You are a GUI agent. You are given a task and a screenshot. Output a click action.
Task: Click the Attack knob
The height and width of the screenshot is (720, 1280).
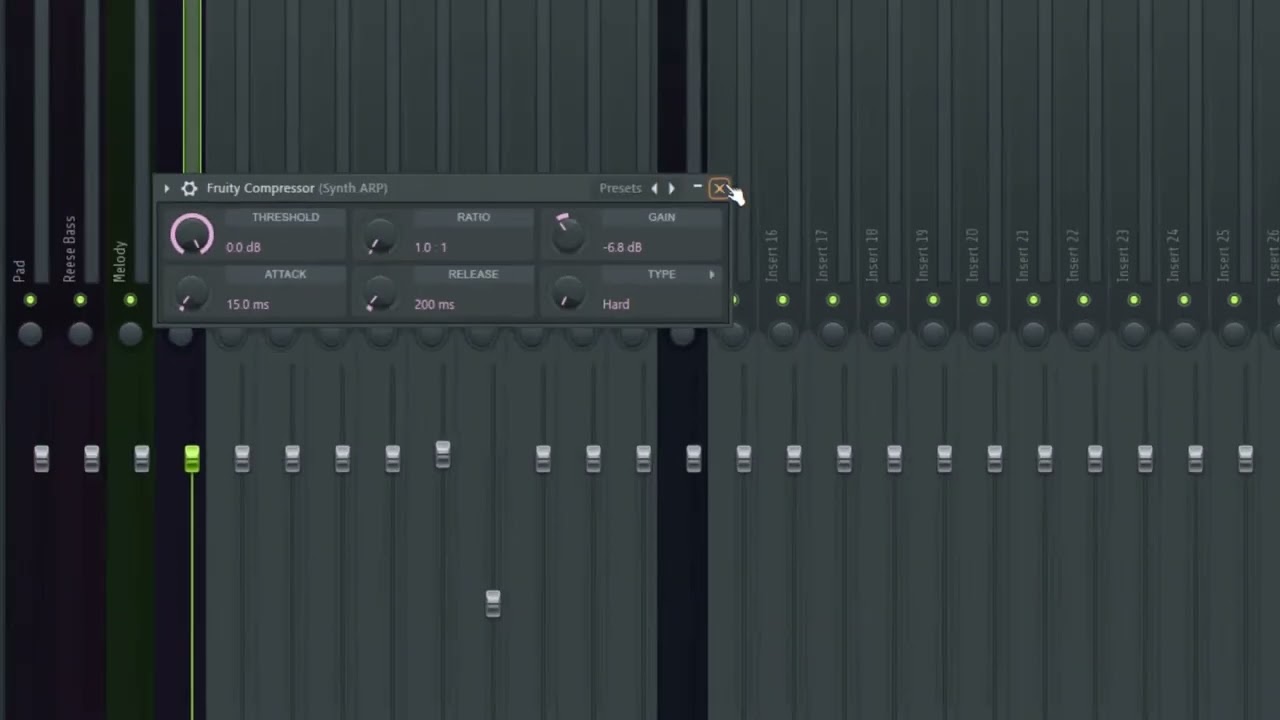pyautogui.click(x=190, y=295)
